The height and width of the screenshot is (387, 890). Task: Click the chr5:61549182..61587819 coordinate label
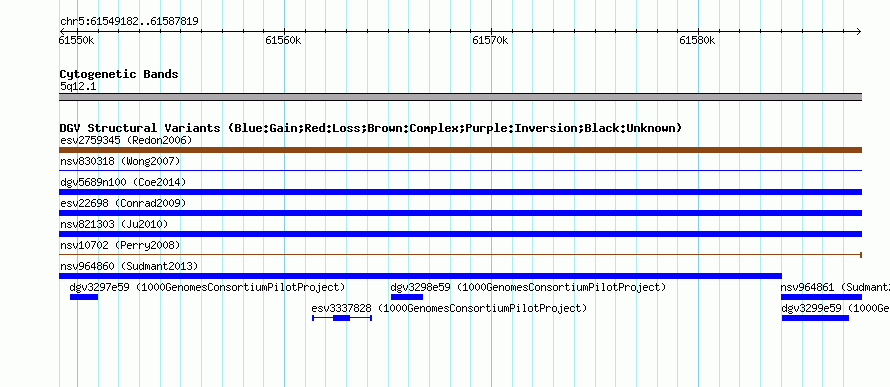pyautogui.click(x=129, y=22)
